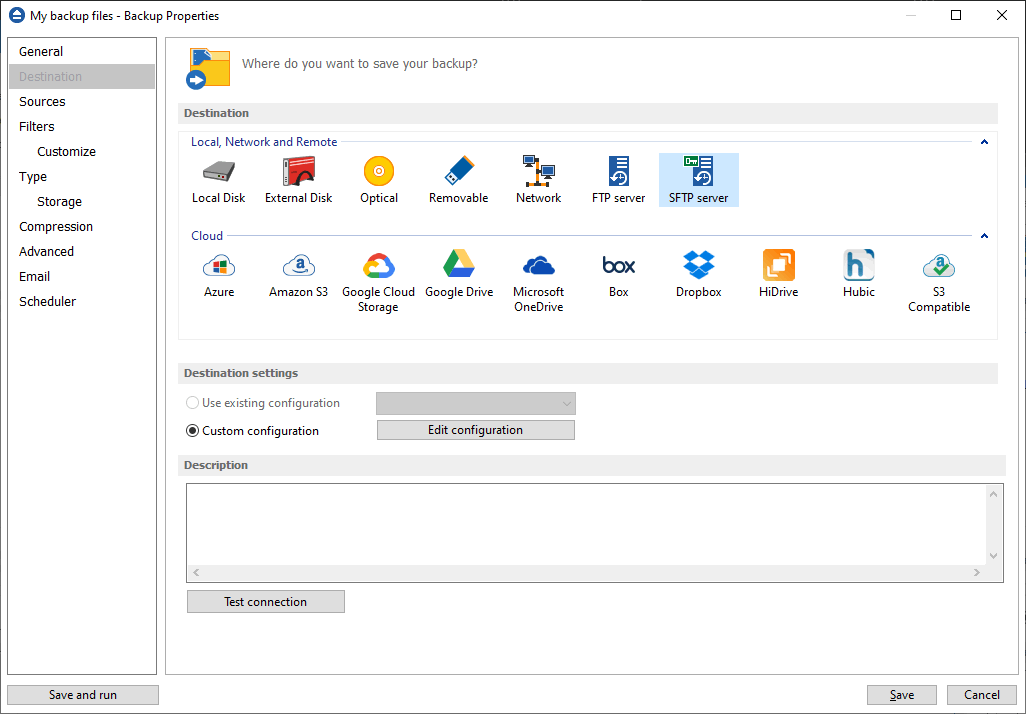Click the Save button
Screen dimensions: 1026x714
tap(902, 694)
